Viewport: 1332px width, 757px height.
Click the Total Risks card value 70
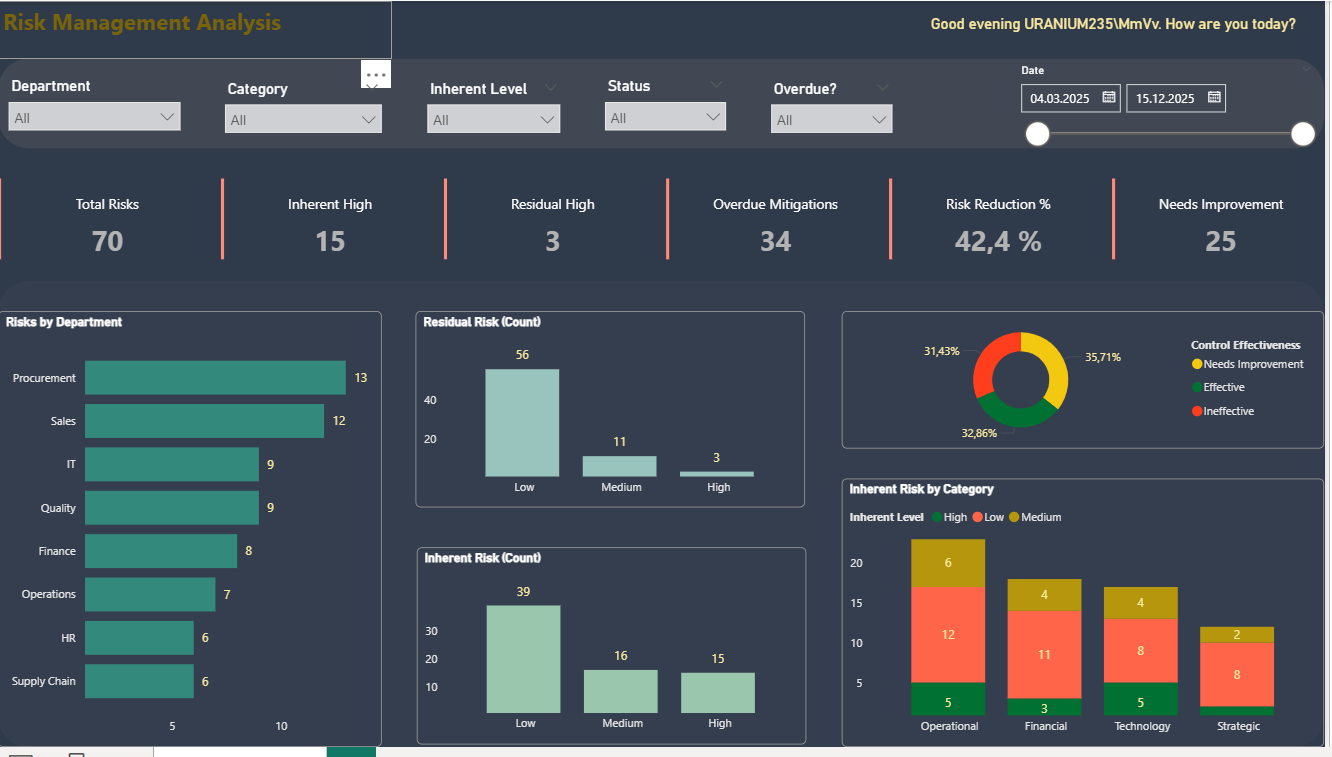[x=107, y=241]
